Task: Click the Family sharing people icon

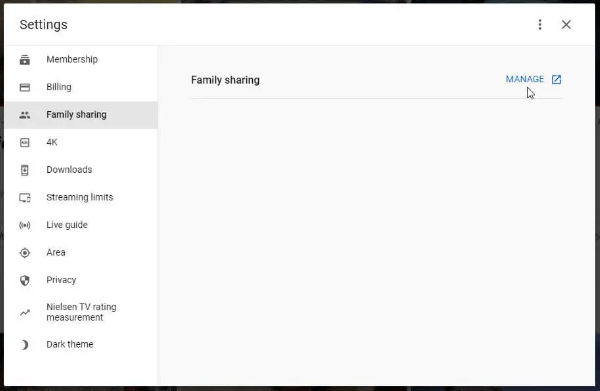Action: (x=25, y=115)
